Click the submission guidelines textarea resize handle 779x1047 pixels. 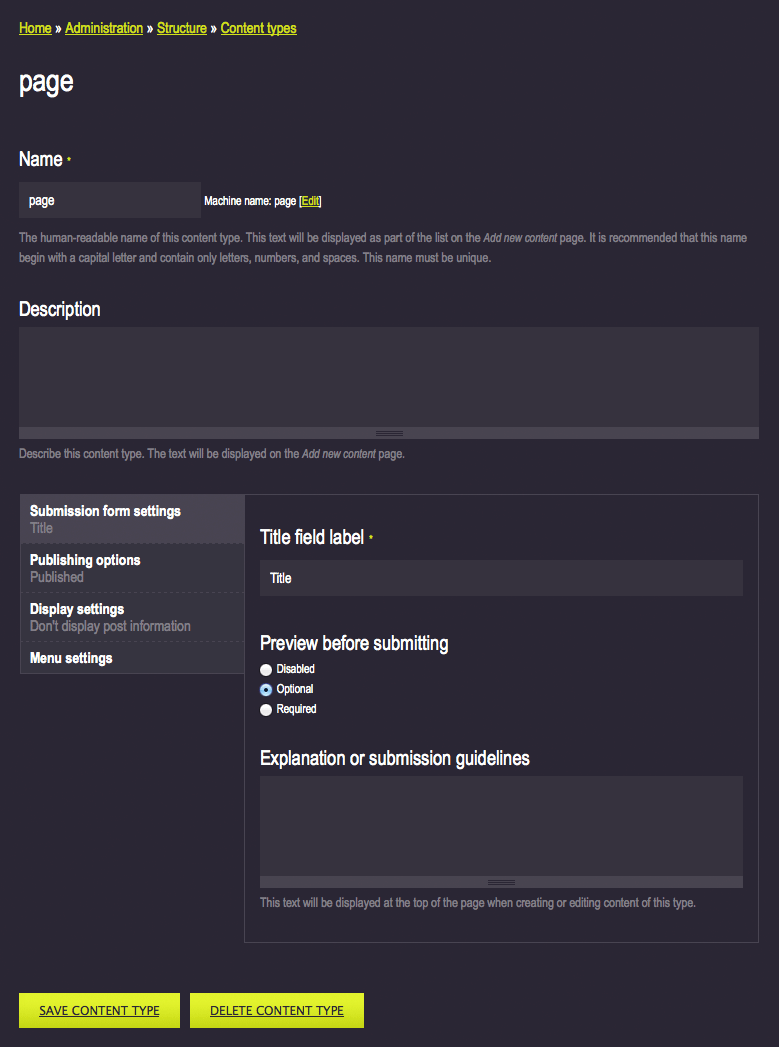pyautogui.click(x=501, y=882)
